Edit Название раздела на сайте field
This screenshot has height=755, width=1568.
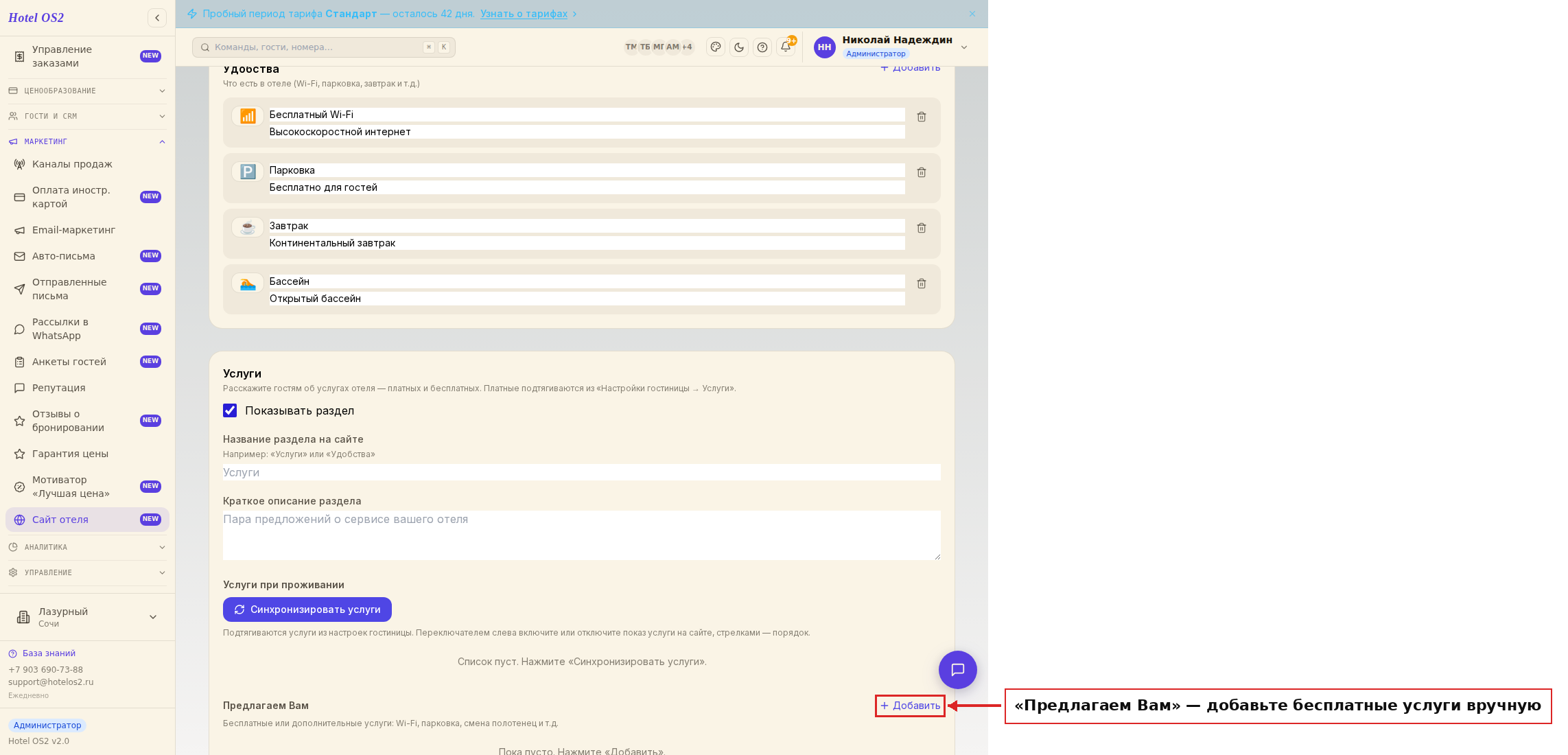pos(582,472)
